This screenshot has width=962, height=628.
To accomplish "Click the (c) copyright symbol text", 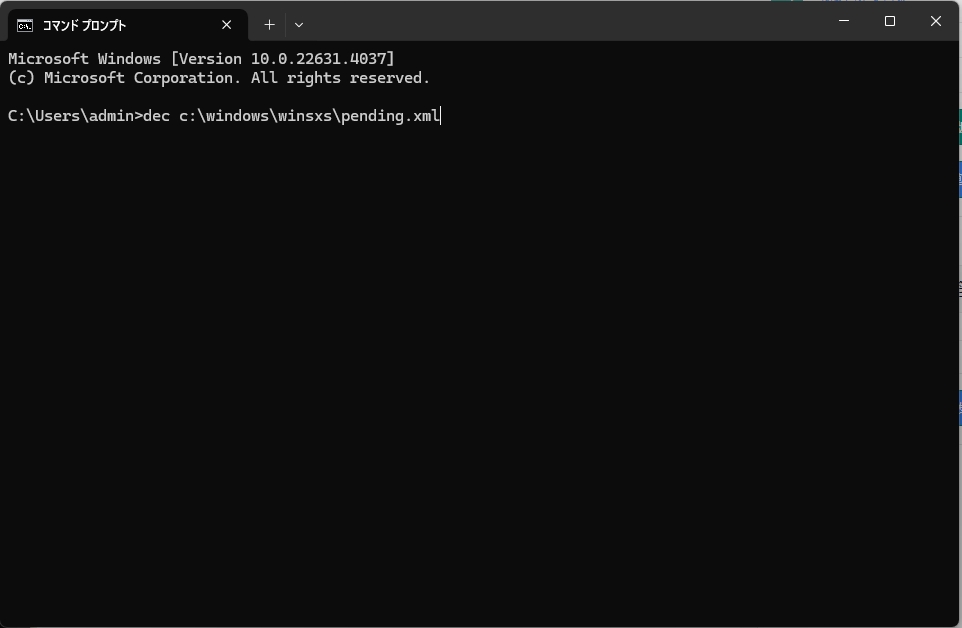I will pyautogui.click(x=21, y=78).
